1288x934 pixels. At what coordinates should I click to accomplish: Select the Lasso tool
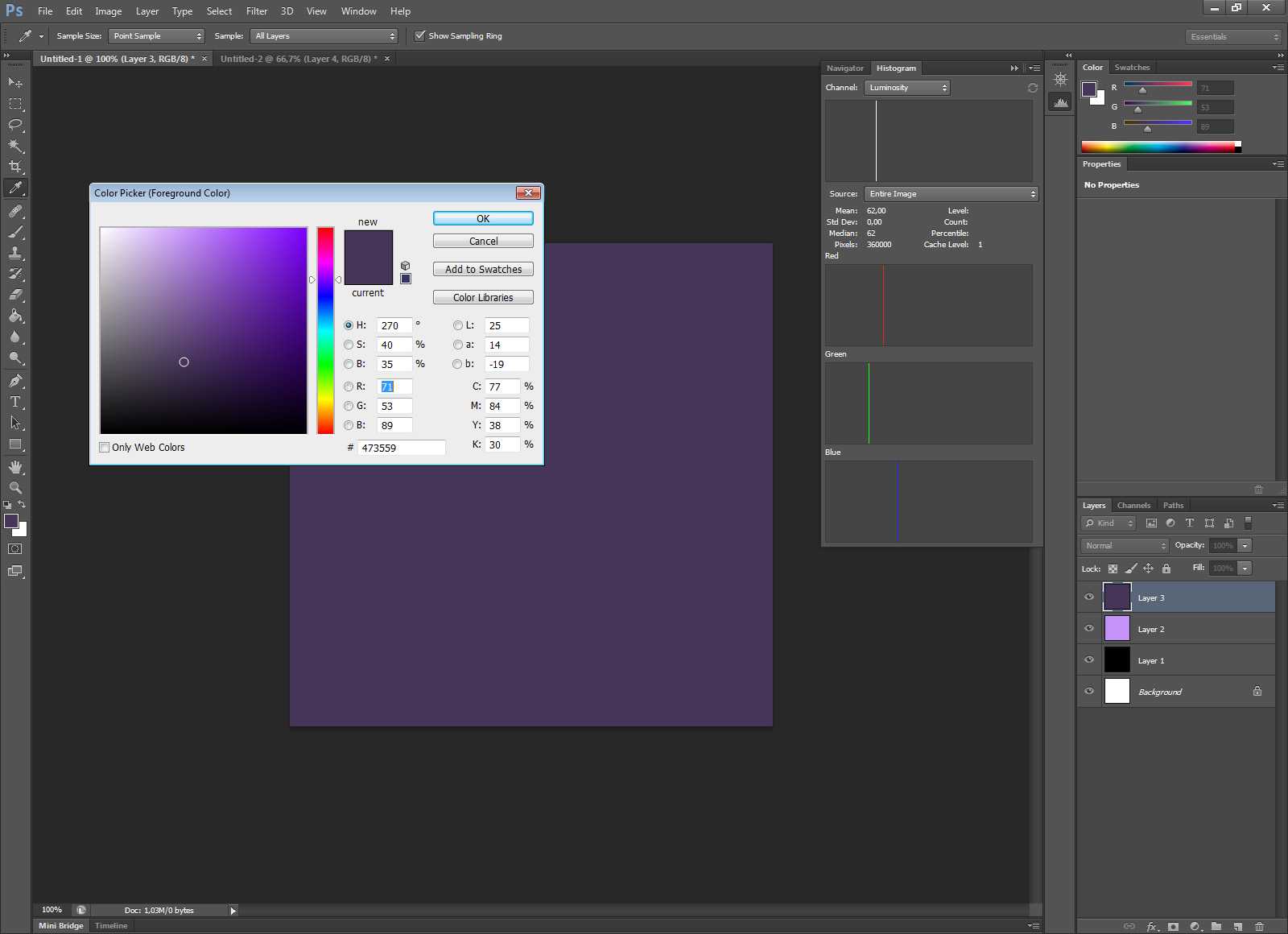[x=15, y=125]
